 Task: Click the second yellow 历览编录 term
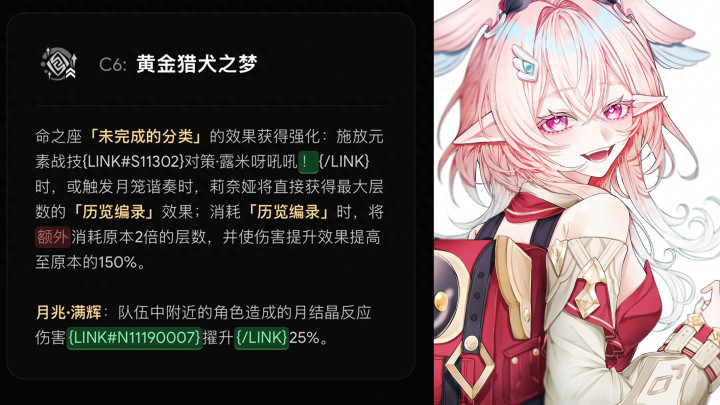click(x=288, y=212)
